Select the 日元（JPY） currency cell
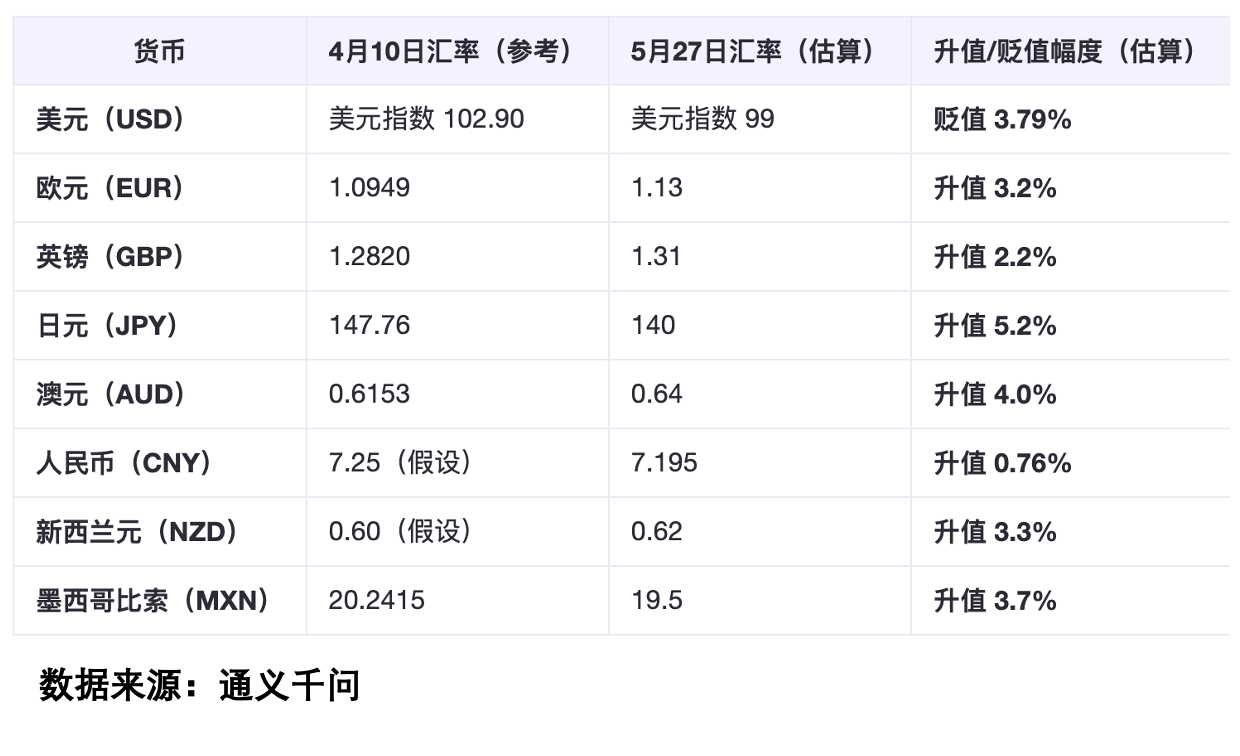 click(108, 326)
